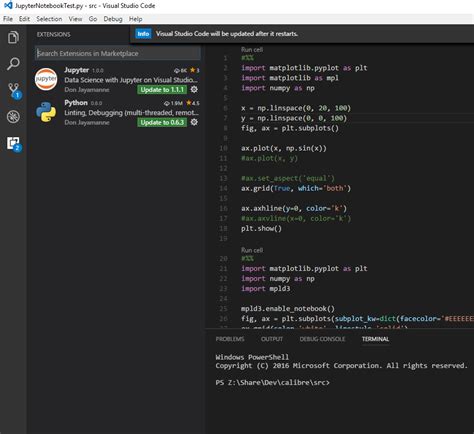This screenshot has height=434, width=474.
Task: Open Python extension manage gear
Action: (x=194, y=122)
